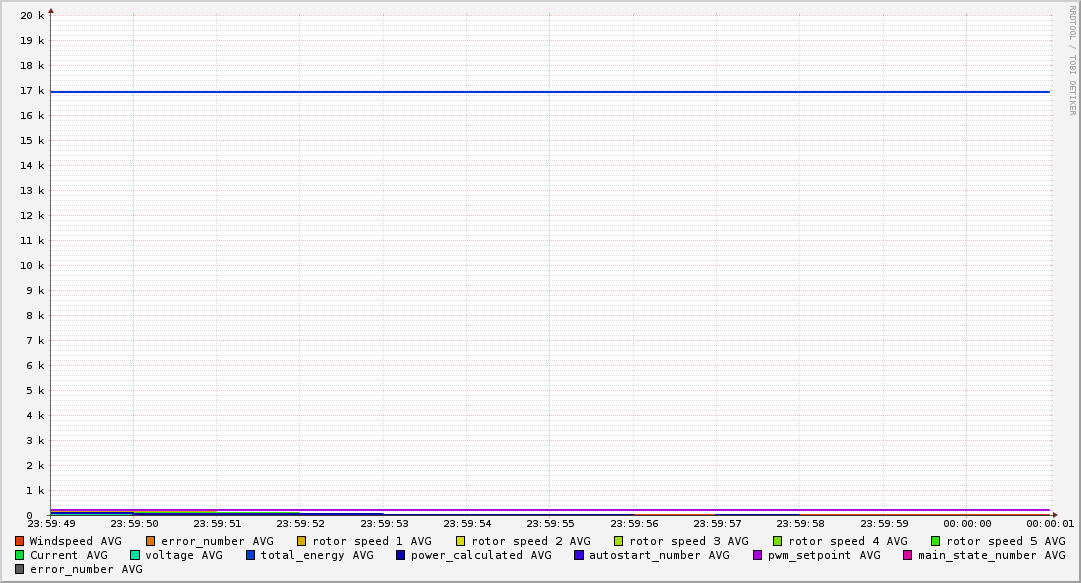Click the purple pwm_setpoint AVG swatch
The height and width of the screenshot is (583, 1081).
[757, 555]
